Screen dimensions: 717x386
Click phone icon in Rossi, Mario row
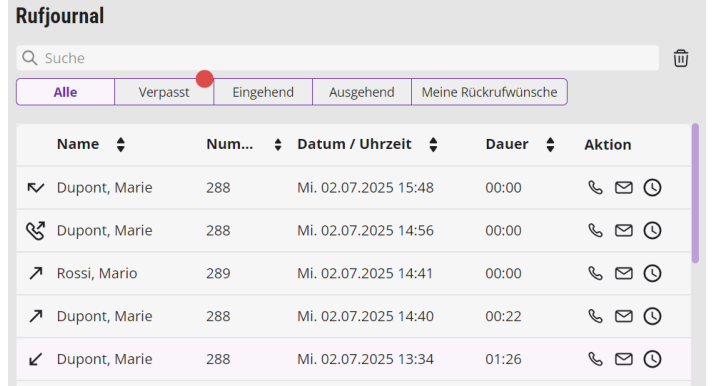(x=595, y=273)
